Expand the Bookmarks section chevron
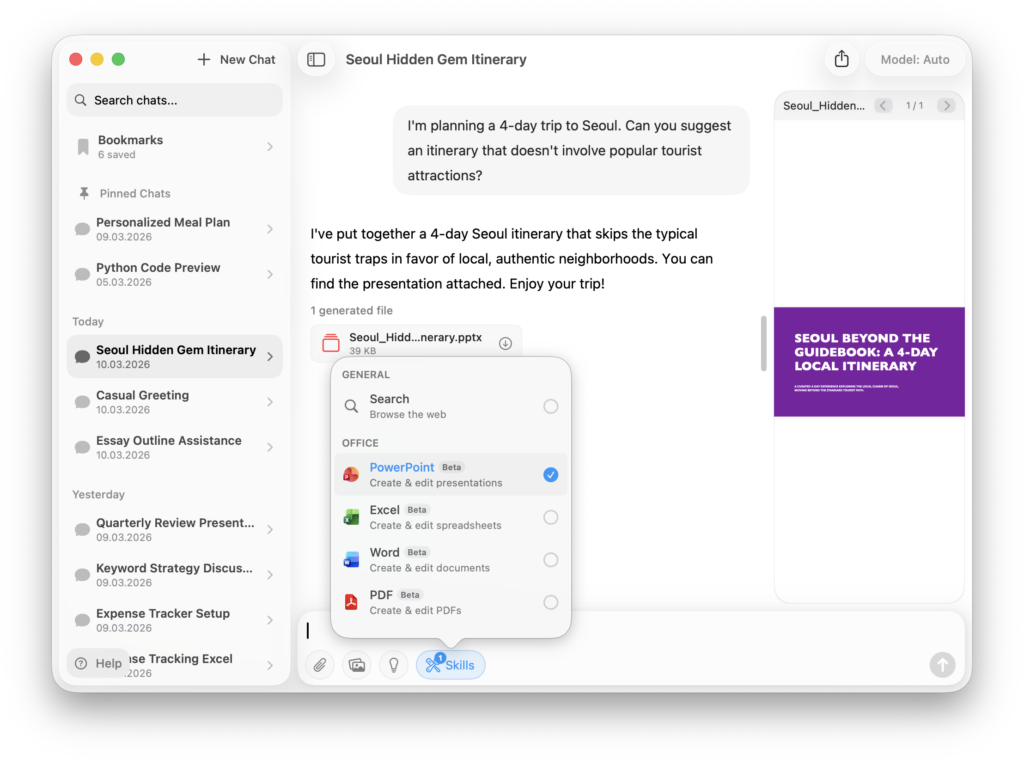This screenshot has height=761, width=1024. pos(270,147)
